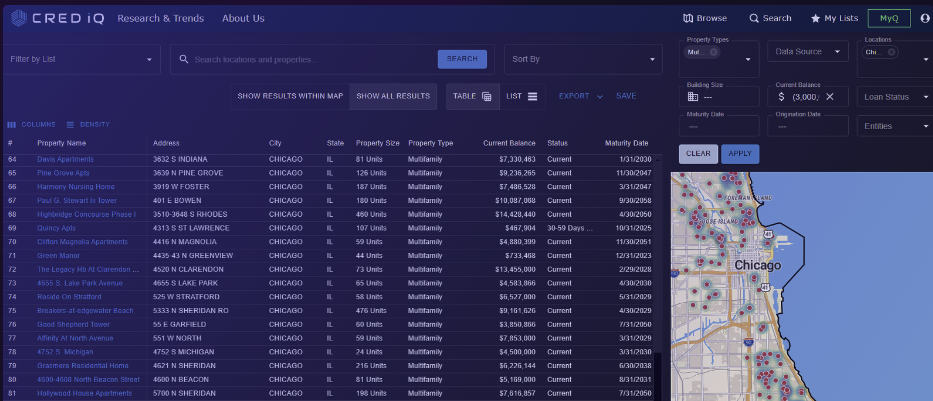Open Search in top navigation

pos(770,18)
